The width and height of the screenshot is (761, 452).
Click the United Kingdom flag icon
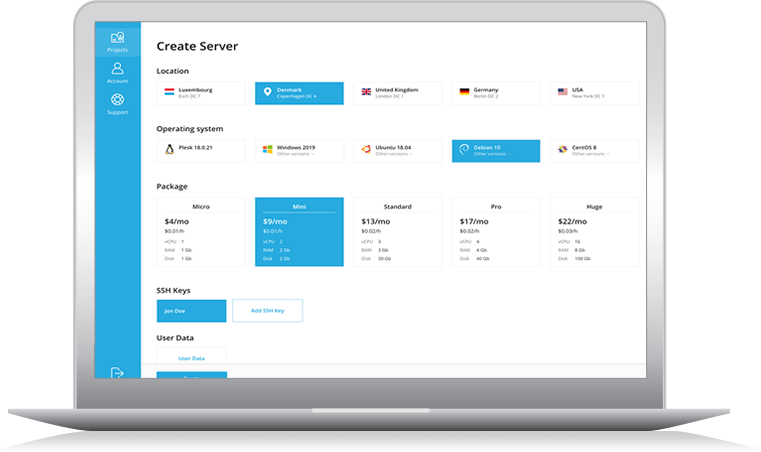pyautogui.click(x=366, y=93)
